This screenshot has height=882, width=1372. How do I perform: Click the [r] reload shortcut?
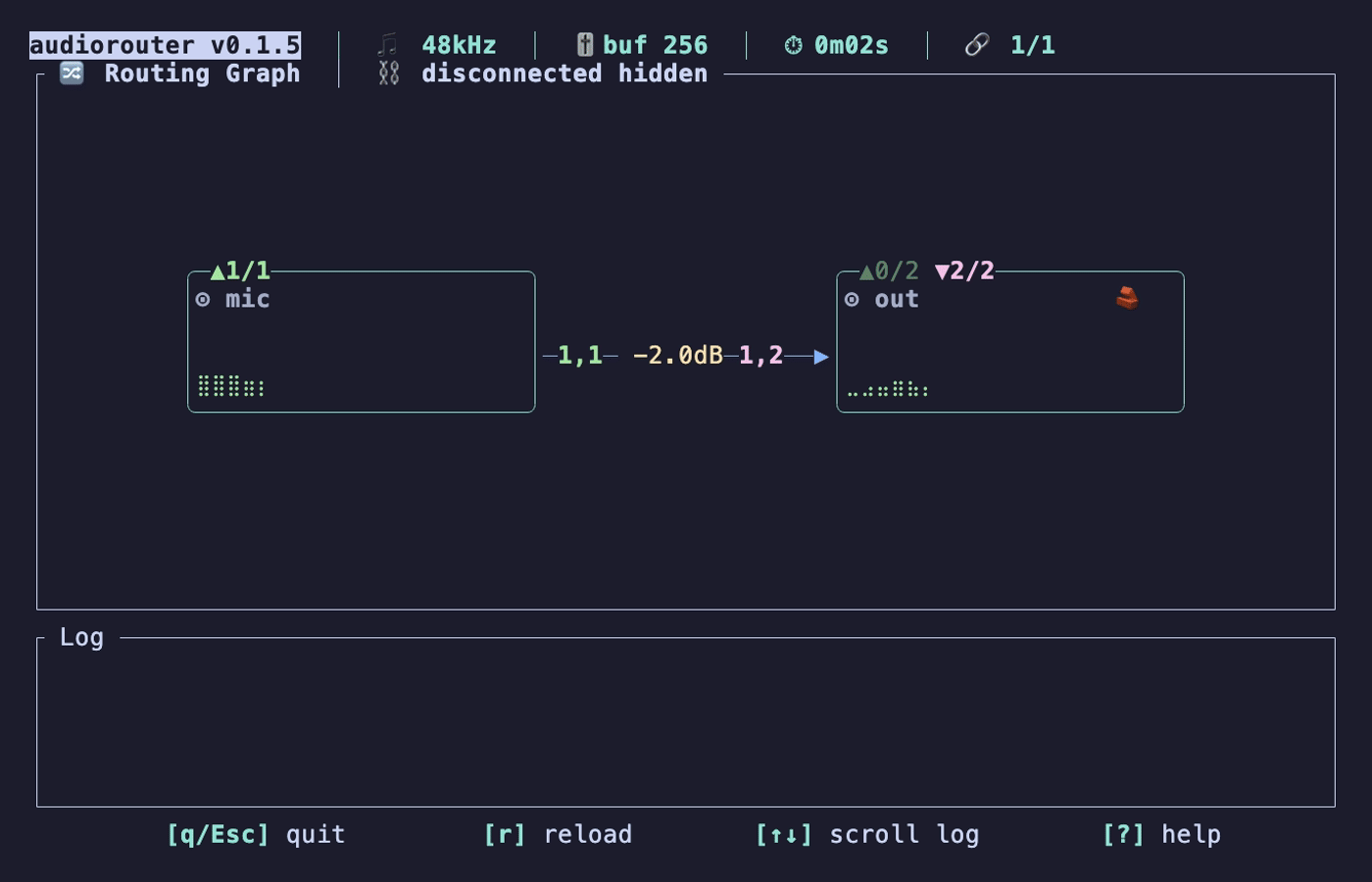(558, 834)
